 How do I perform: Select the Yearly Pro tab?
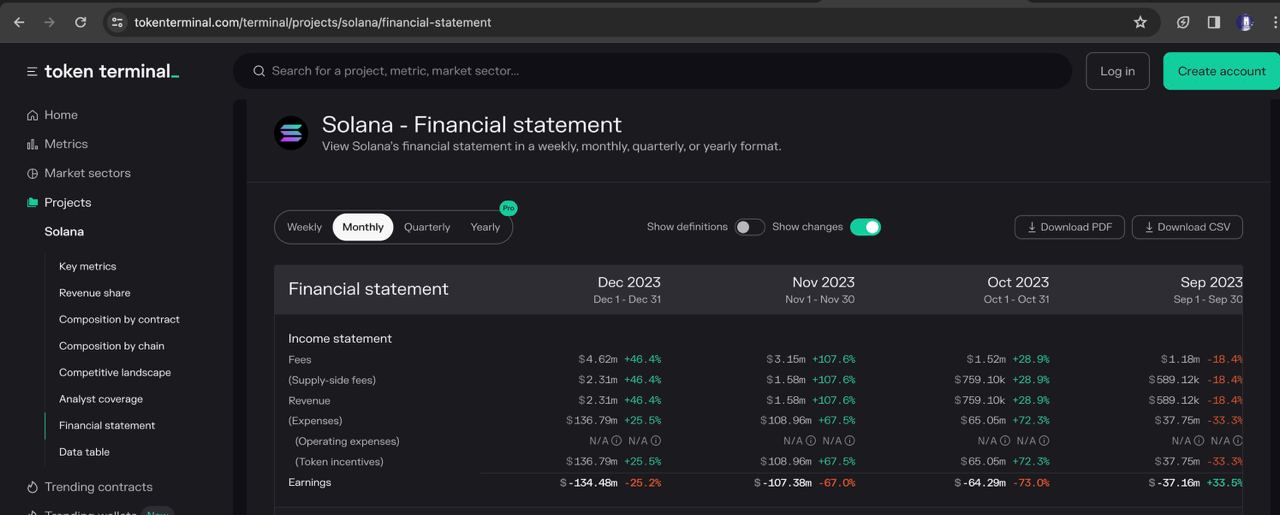(x=485, y=227)
